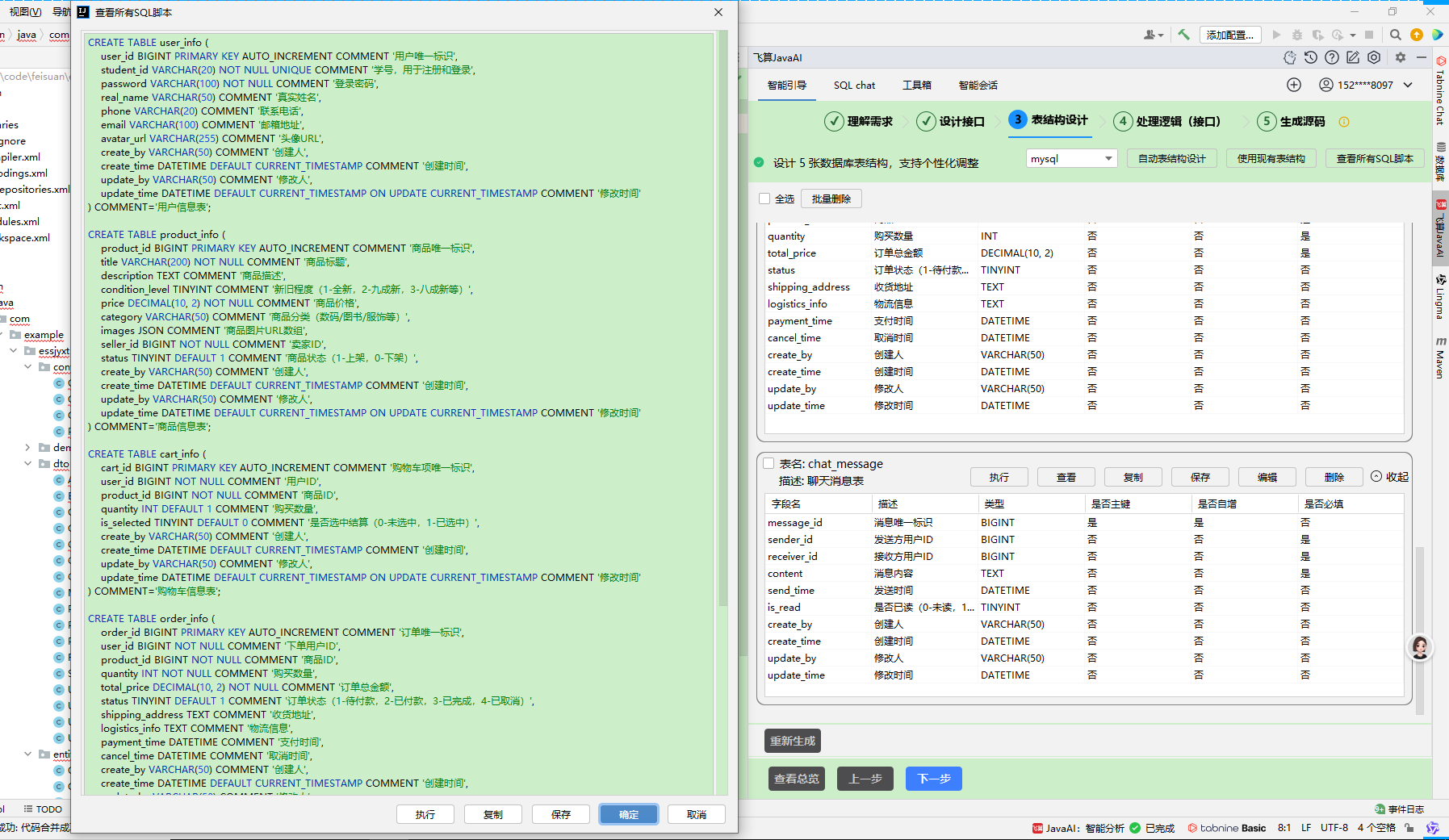Open the run options dropdown arrow
The width and height of the screenshot is (1449, 840).
click(1353, 35)
